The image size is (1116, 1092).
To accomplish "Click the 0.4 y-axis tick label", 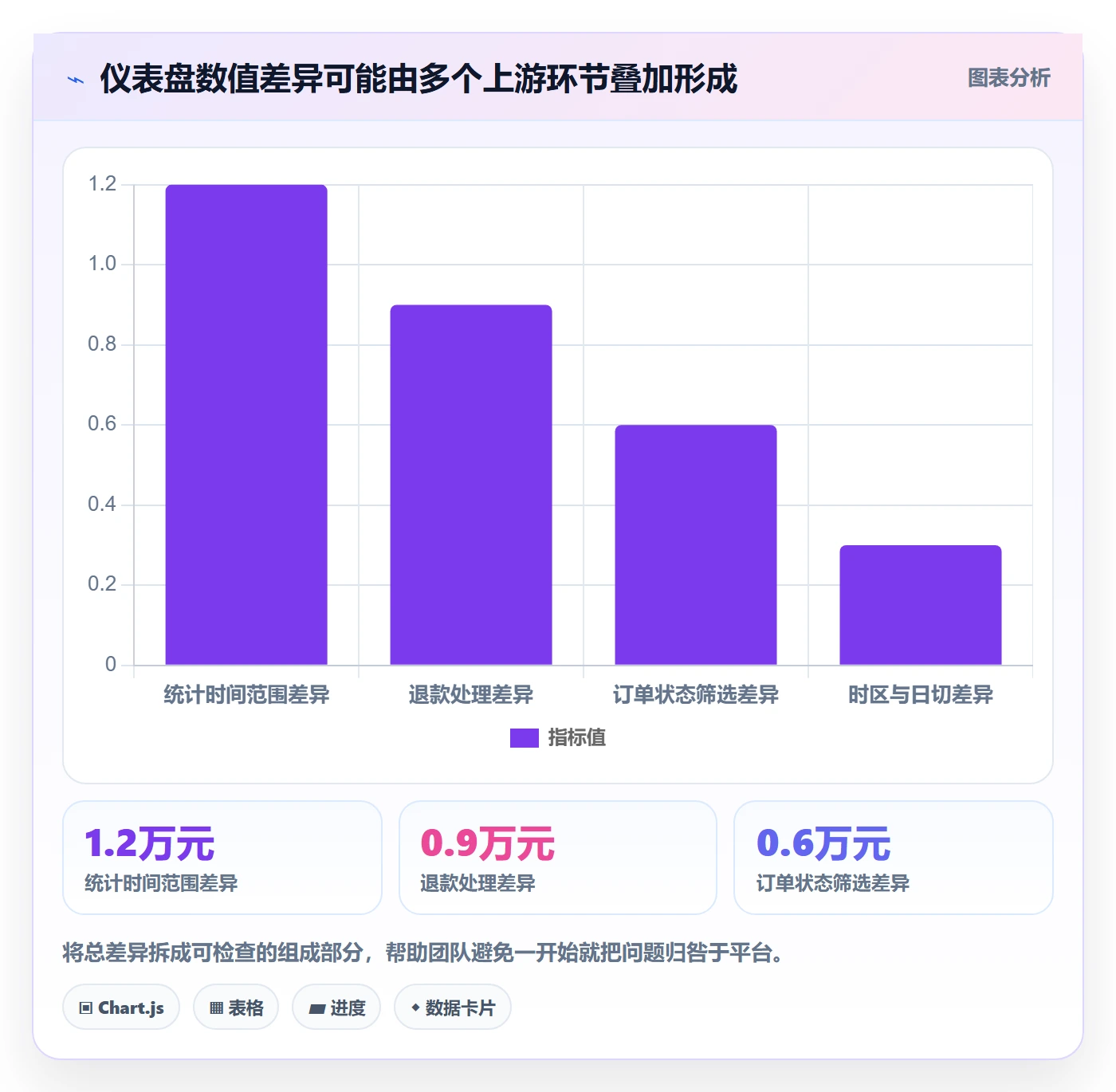I will coord(102,505).
